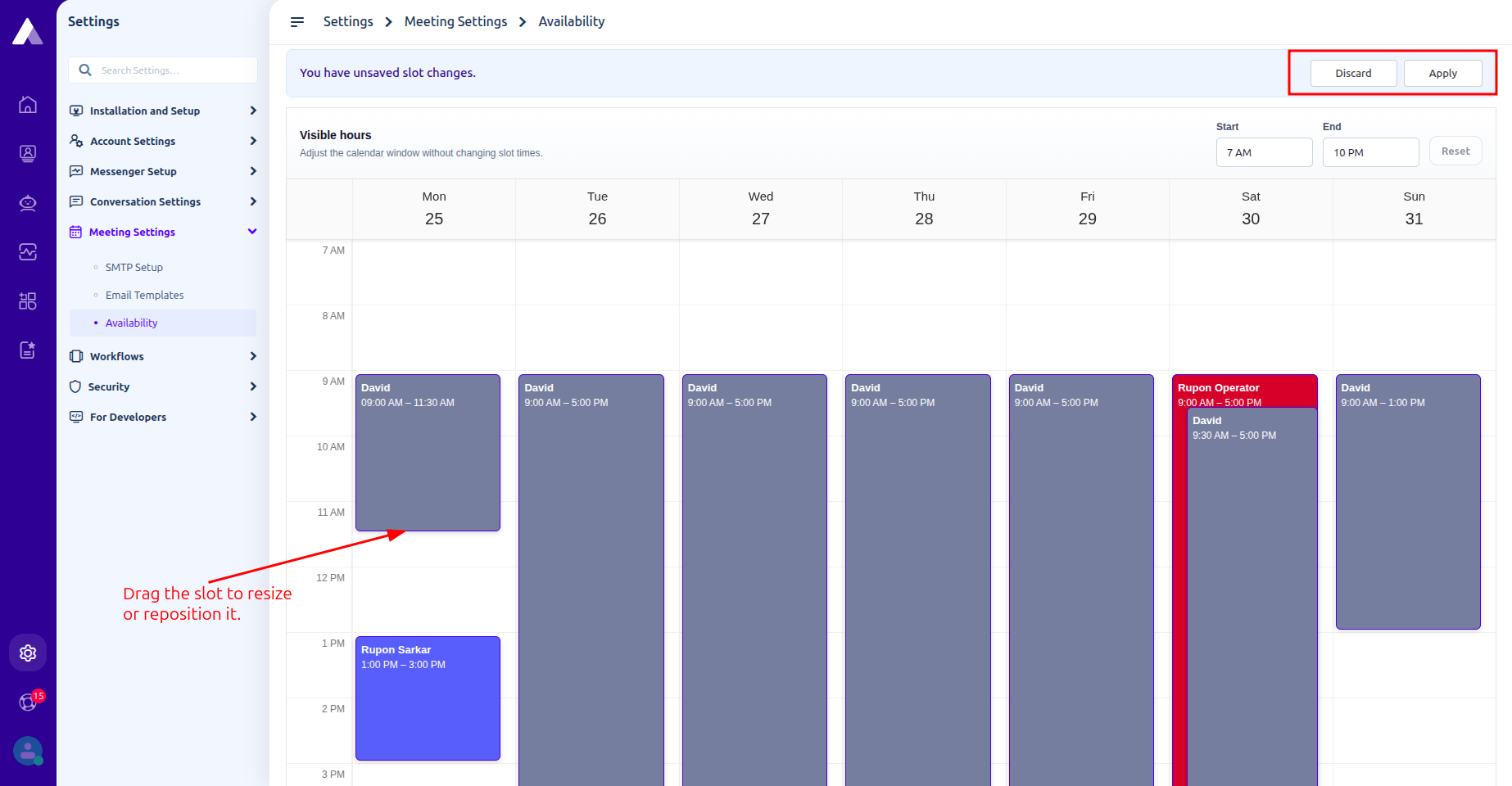
Task: Open Meeting Settings menu label
Action: [132, 232]
